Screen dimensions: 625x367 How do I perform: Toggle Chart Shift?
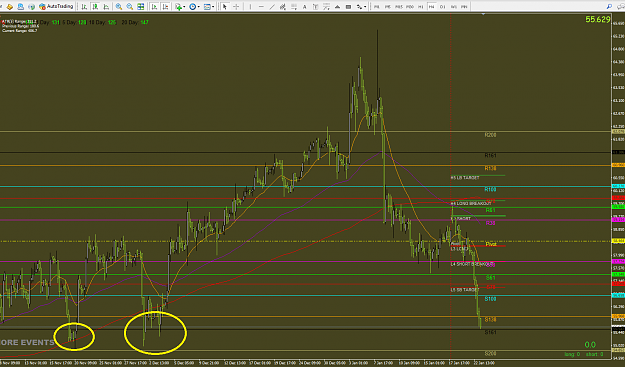pyautogui.click(x=165, y=7)
